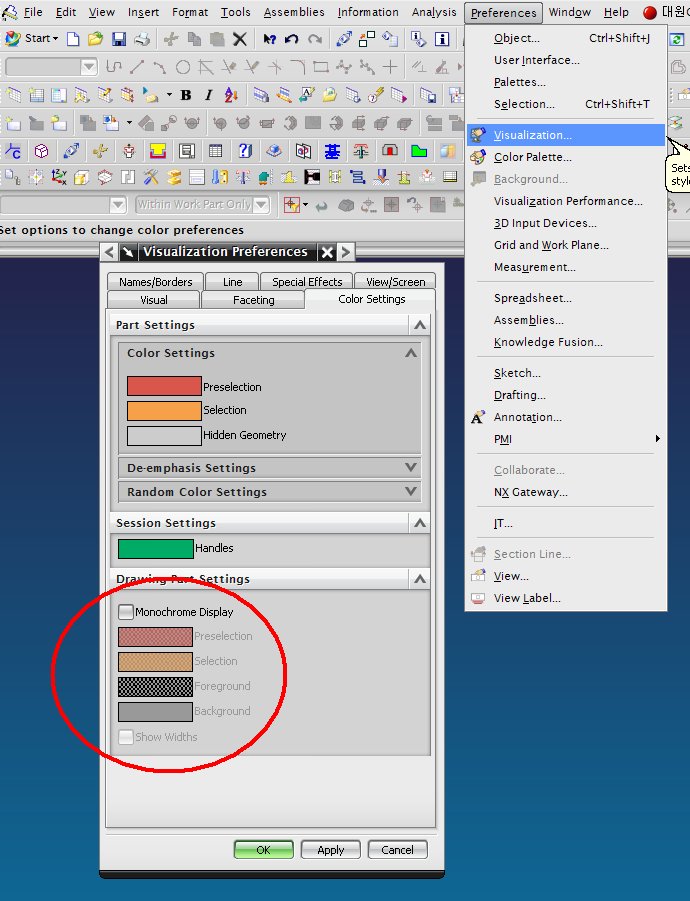
Task: Click the OK button
Action: pyautogui.click(x=263, y=850)
